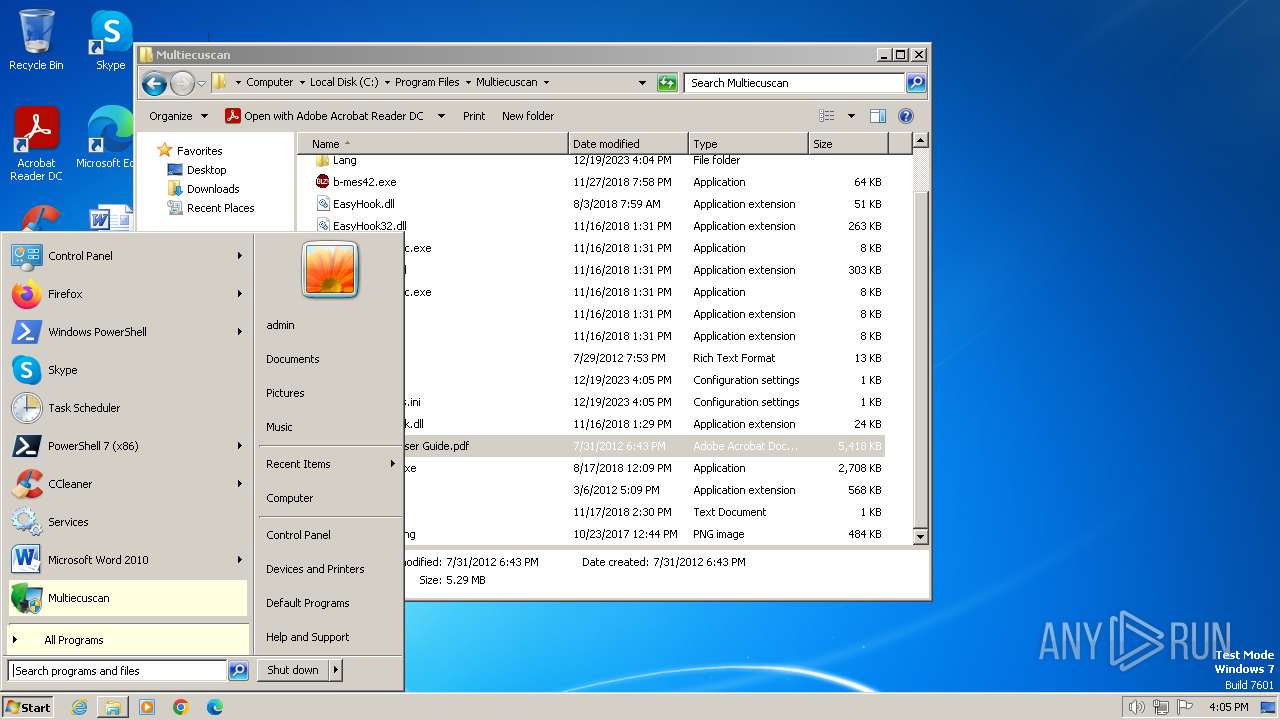The image size is (1280, 720).
Task: Select Downloads under Favorites
Action: 213,189
